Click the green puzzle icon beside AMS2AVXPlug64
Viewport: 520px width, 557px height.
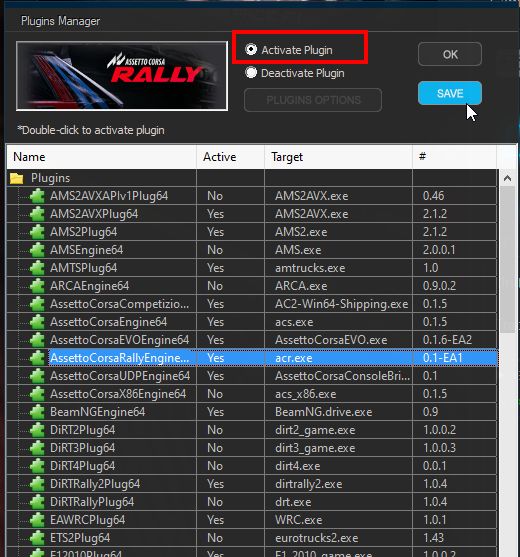pos(37,214)
